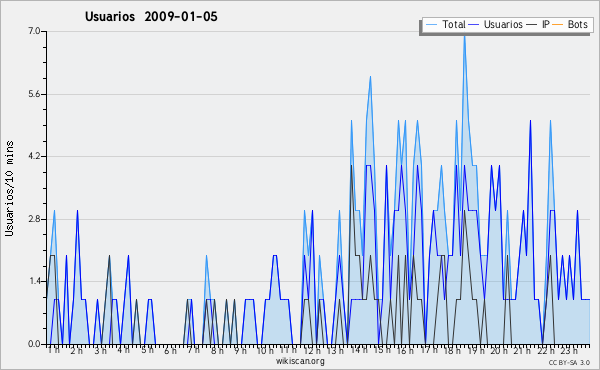Screen dimensions: 600x370
Task: Click the dark blue Usuarios legend line
Action: pos(474,25)
